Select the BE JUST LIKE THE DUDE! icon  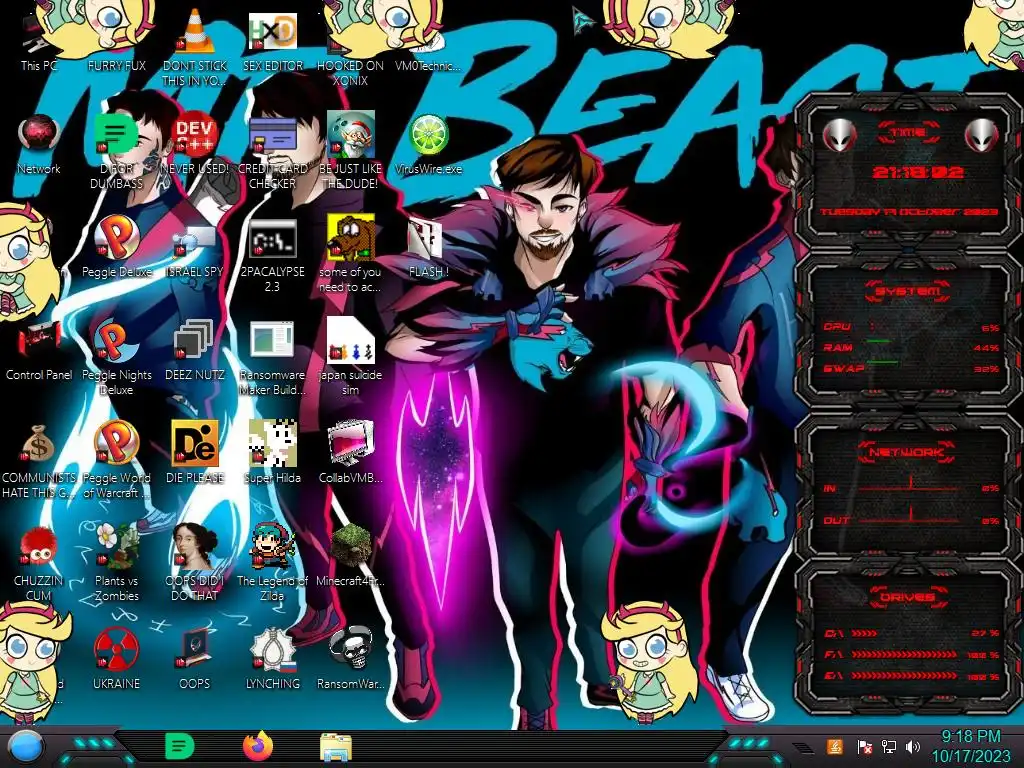click(x=350, y=152)
